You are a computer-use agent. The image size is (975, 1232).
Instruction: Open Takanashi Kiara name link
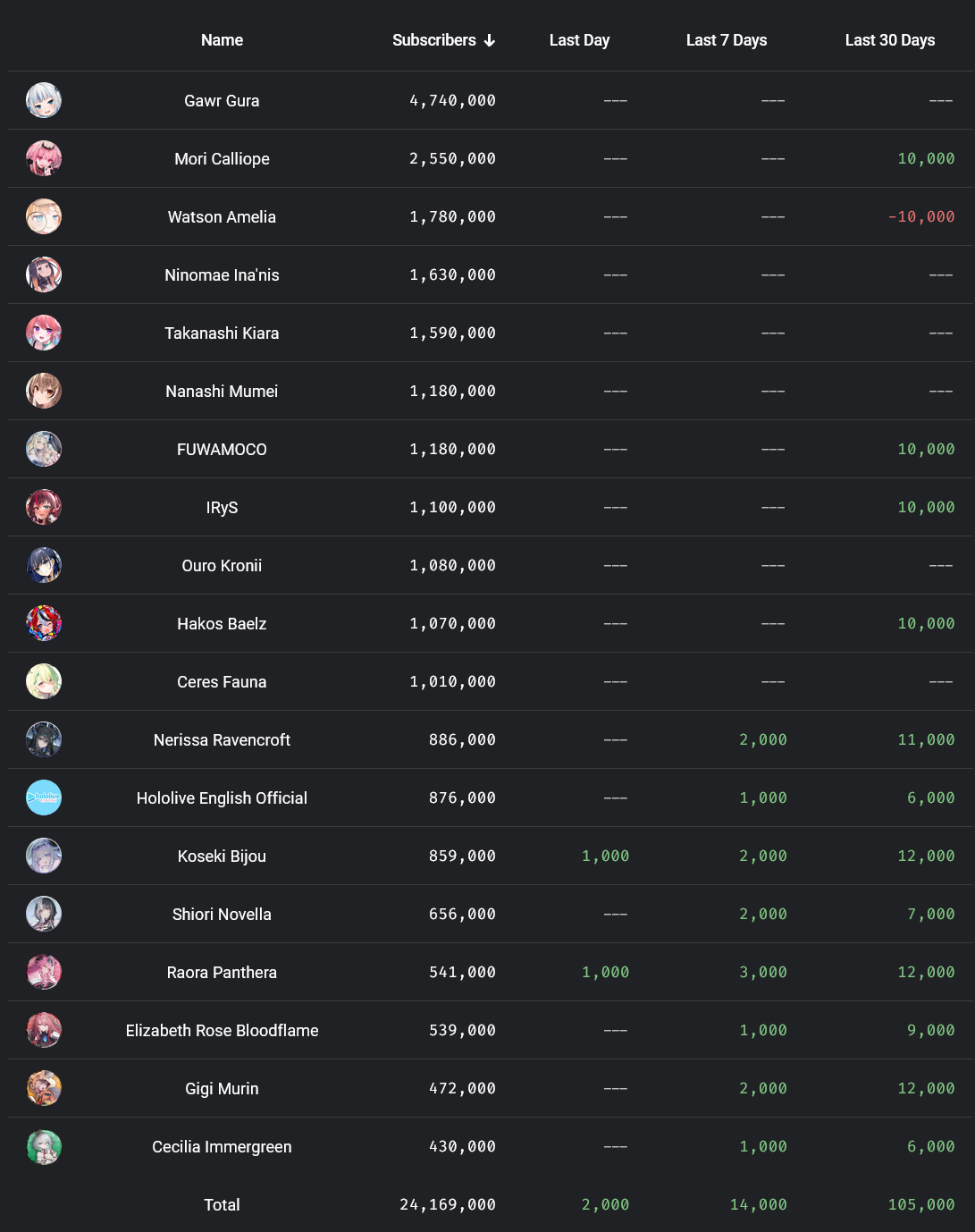[x=222, y=333]
